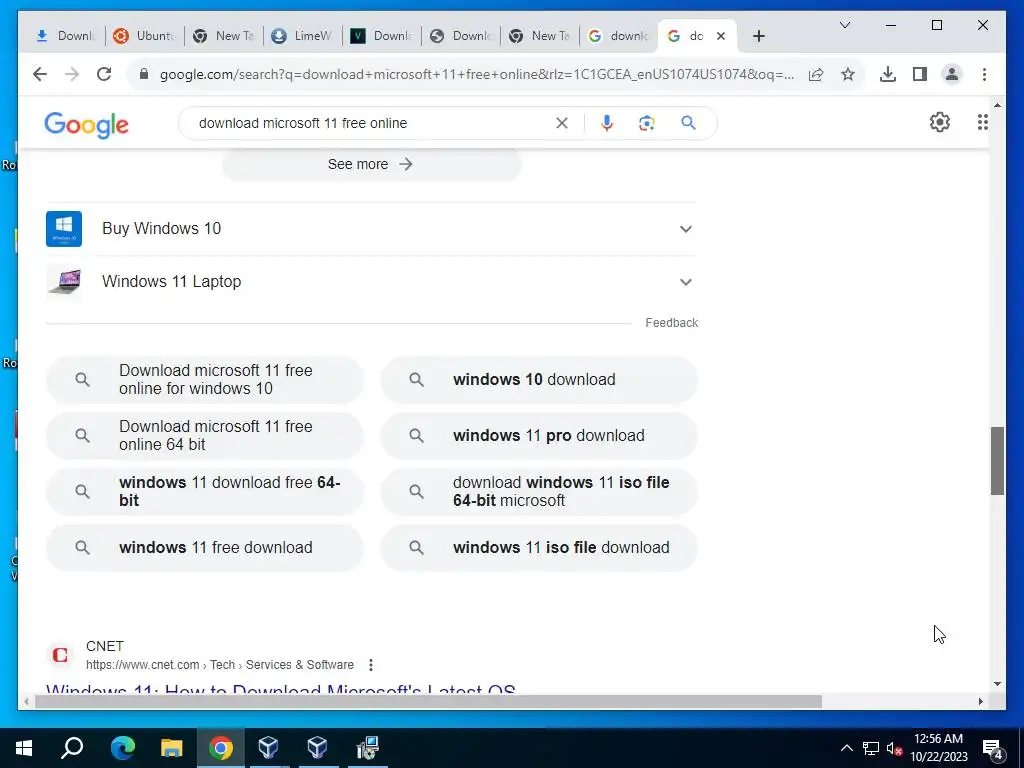Go to Google homepage via logo

[x=86, y=124]
